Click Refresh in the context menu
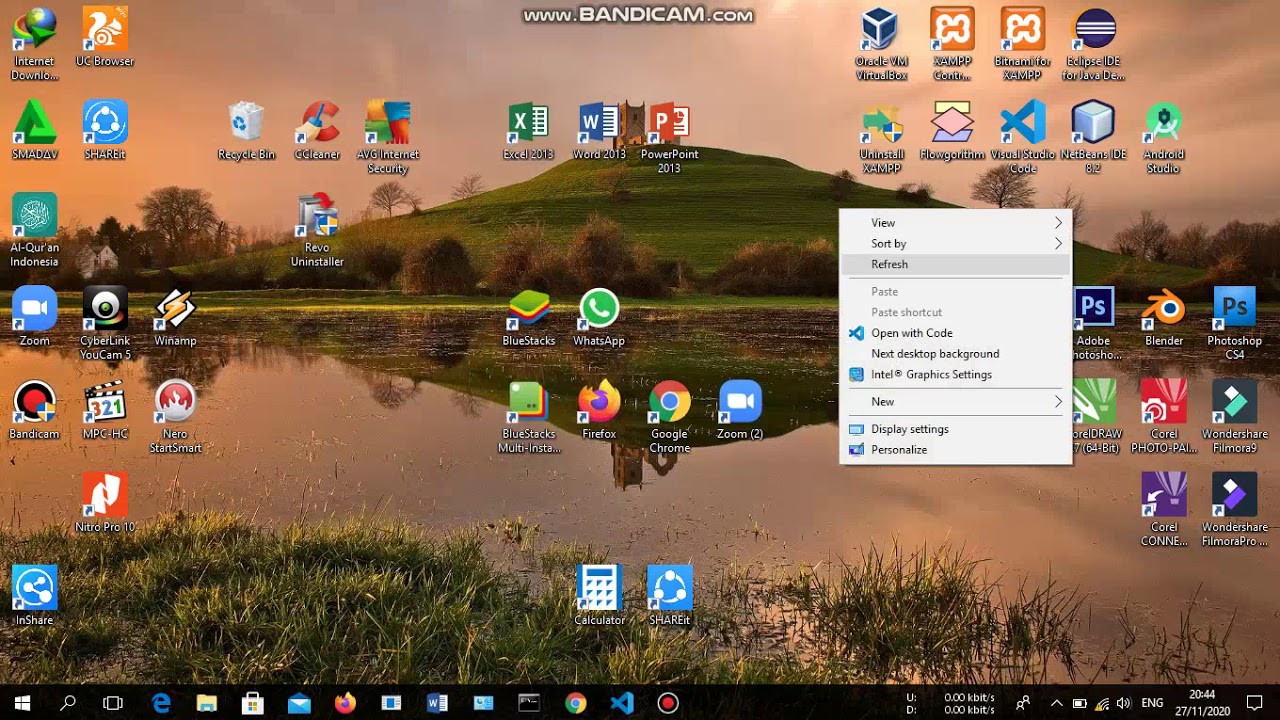The height and width of the screenshot is (720, 1280). coord(955,264)
